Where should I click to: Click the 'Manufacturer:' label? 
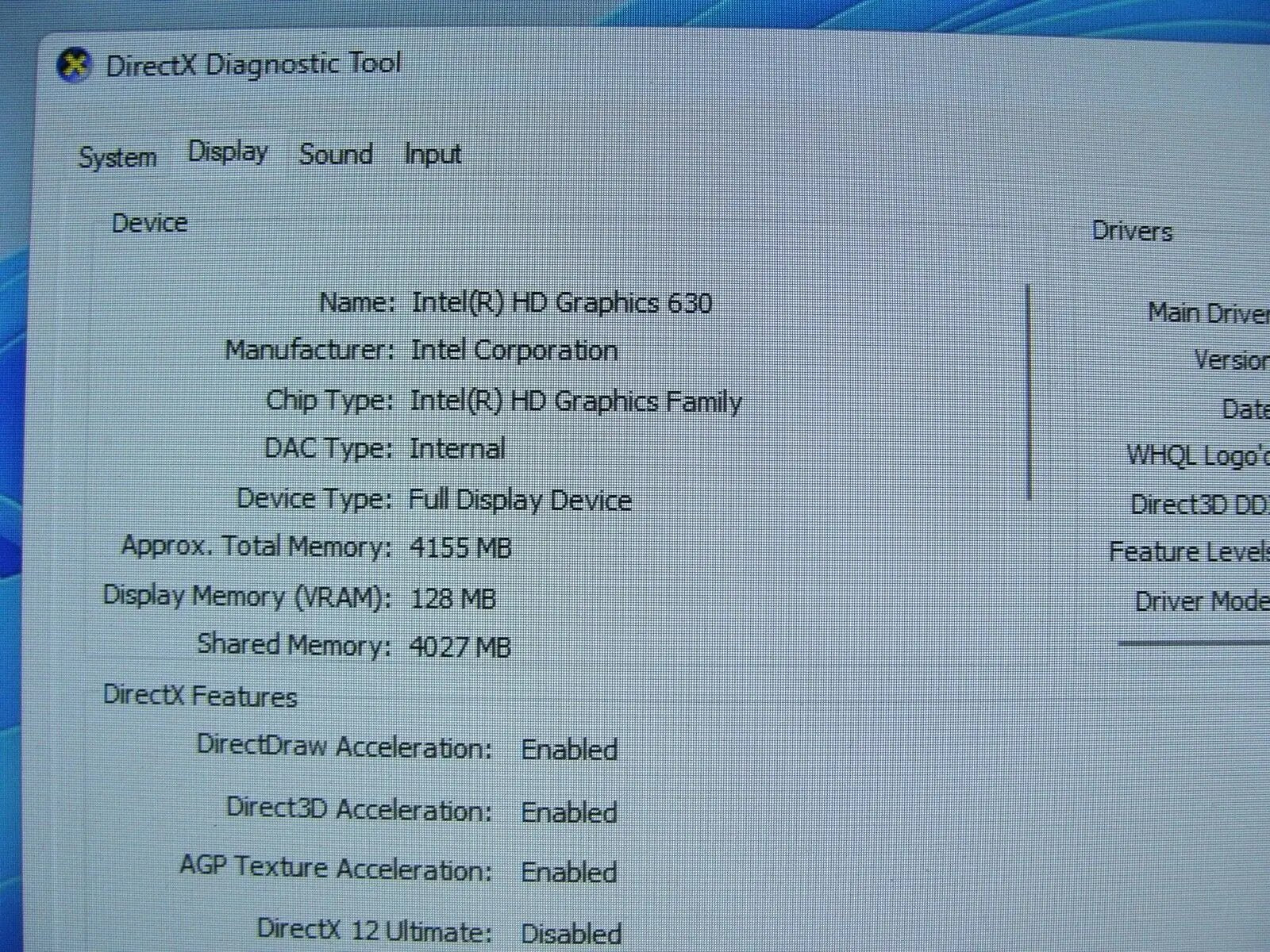pos(310,350)
